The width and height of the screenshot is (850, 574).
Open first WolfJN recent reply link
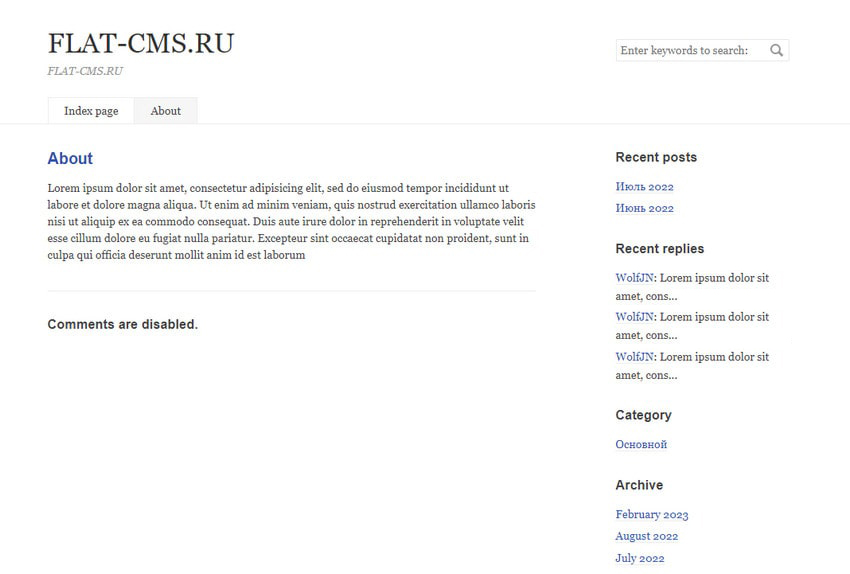[x=634, y=278]
